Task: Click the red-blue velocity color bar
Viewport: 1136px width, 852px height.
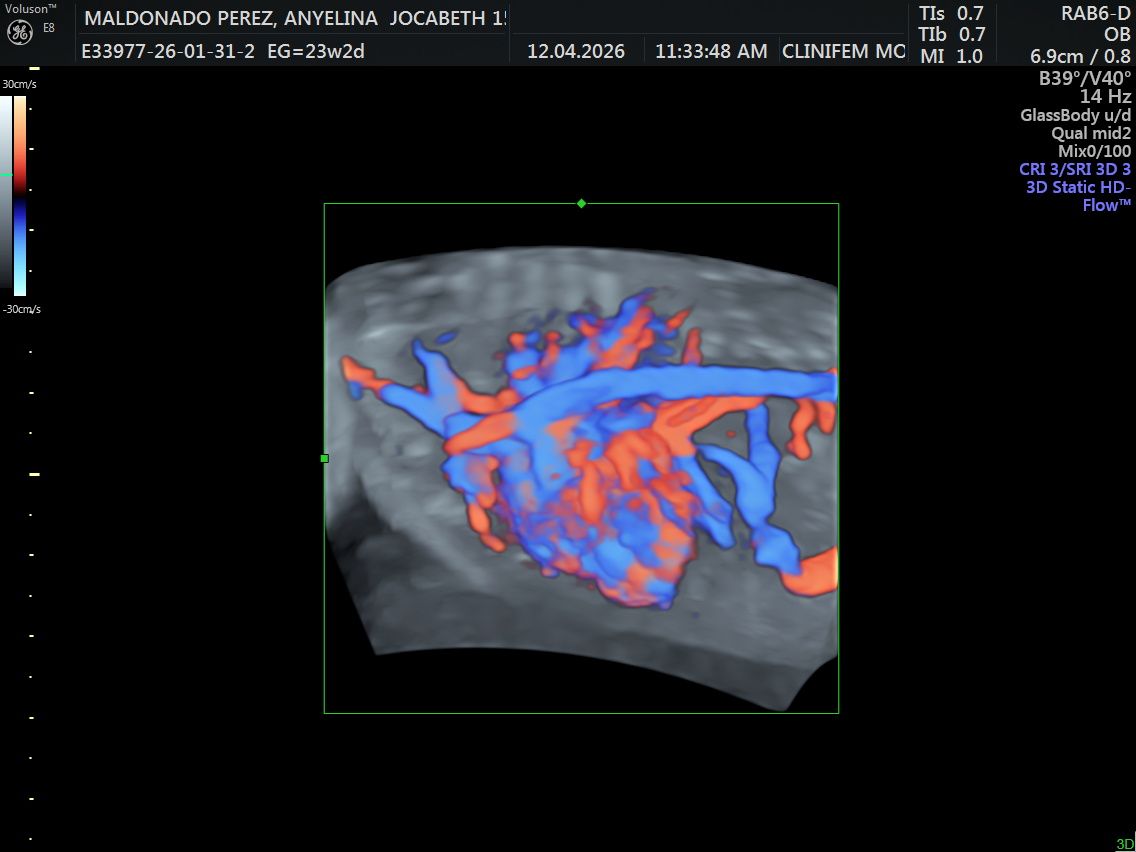Action: pos(20,196)
